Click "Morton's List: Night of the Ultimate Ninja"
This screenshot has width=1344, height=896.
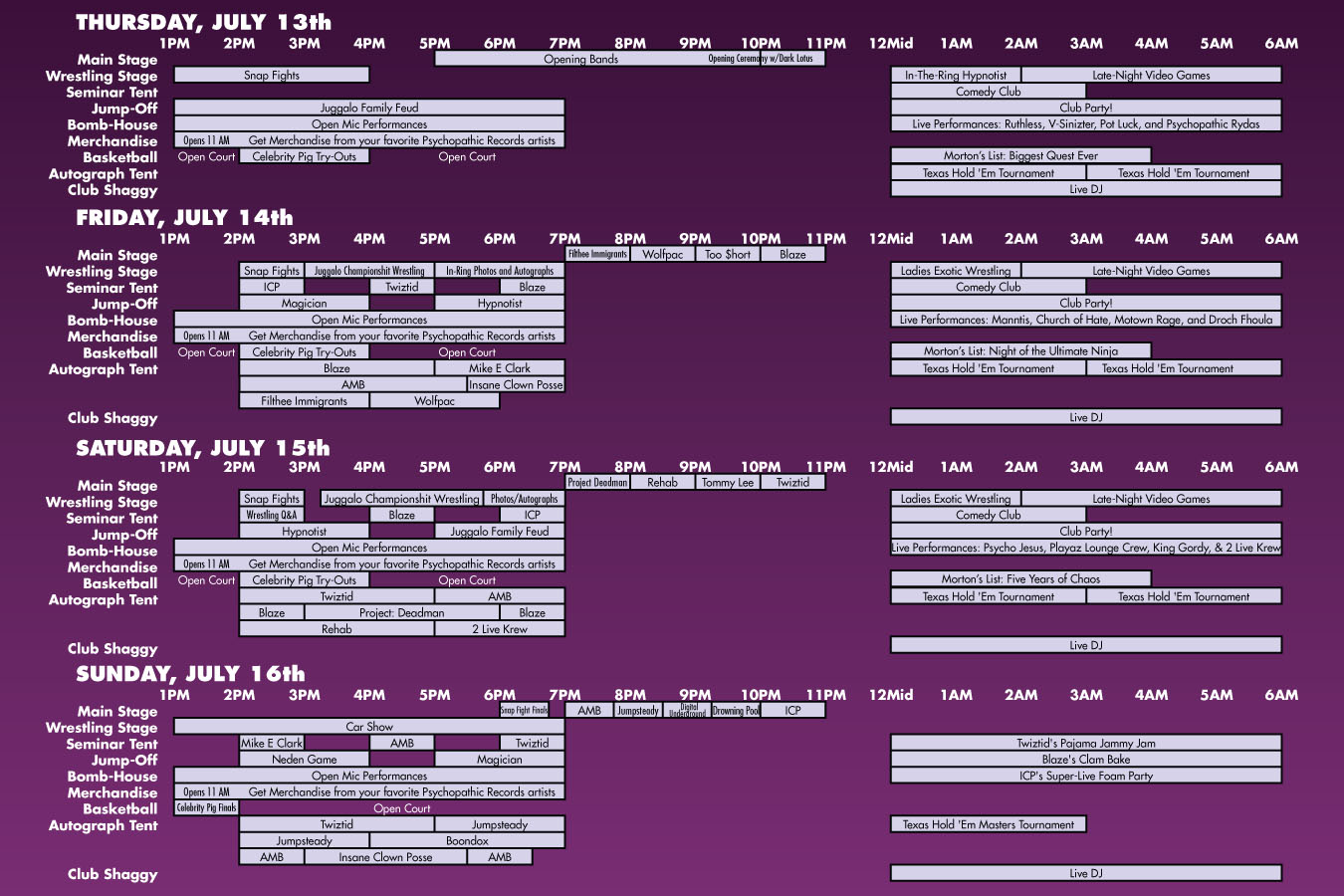click(x=1020, y=350)
